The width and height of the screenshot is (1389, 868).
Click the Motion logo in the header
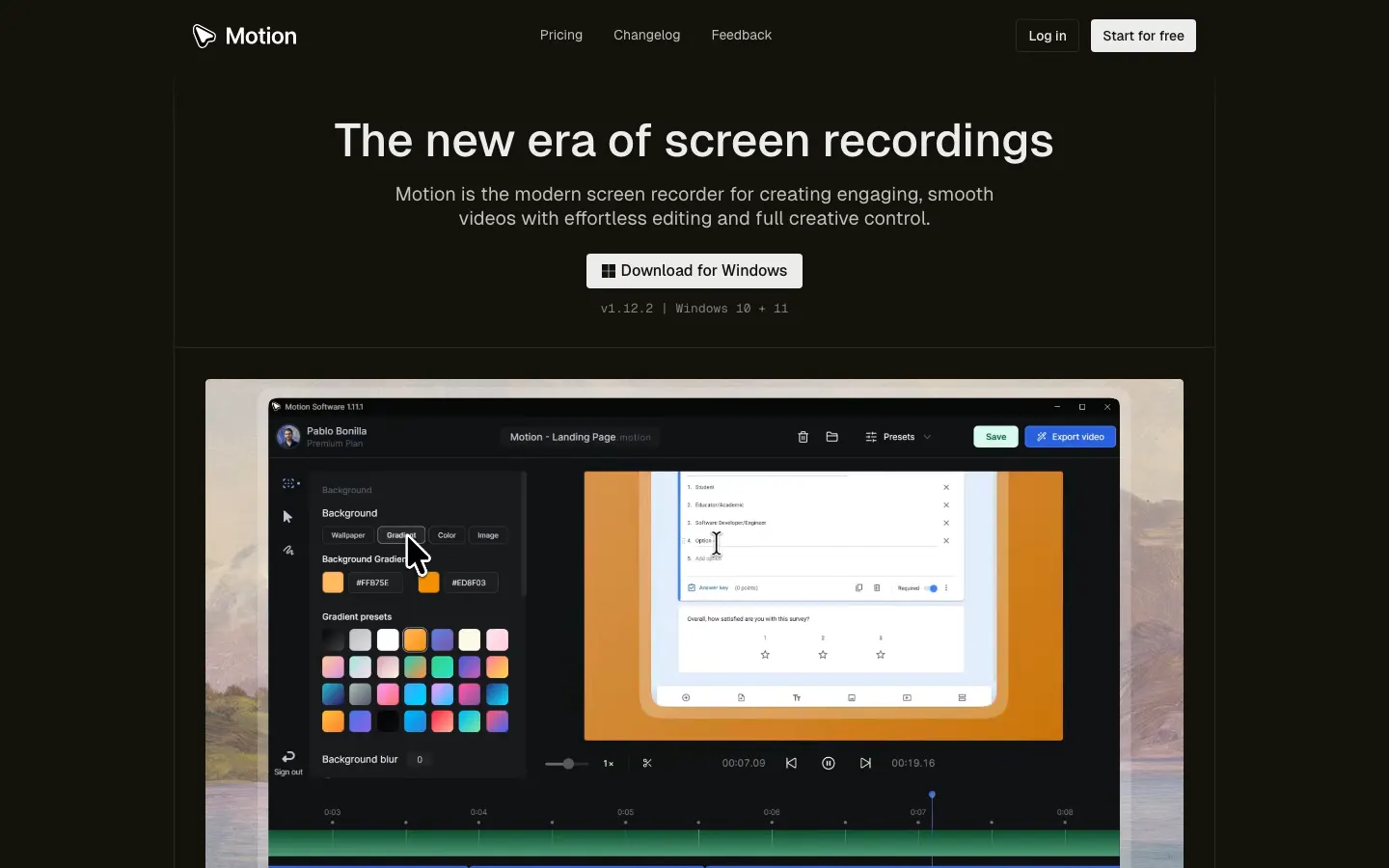(245, 36)
